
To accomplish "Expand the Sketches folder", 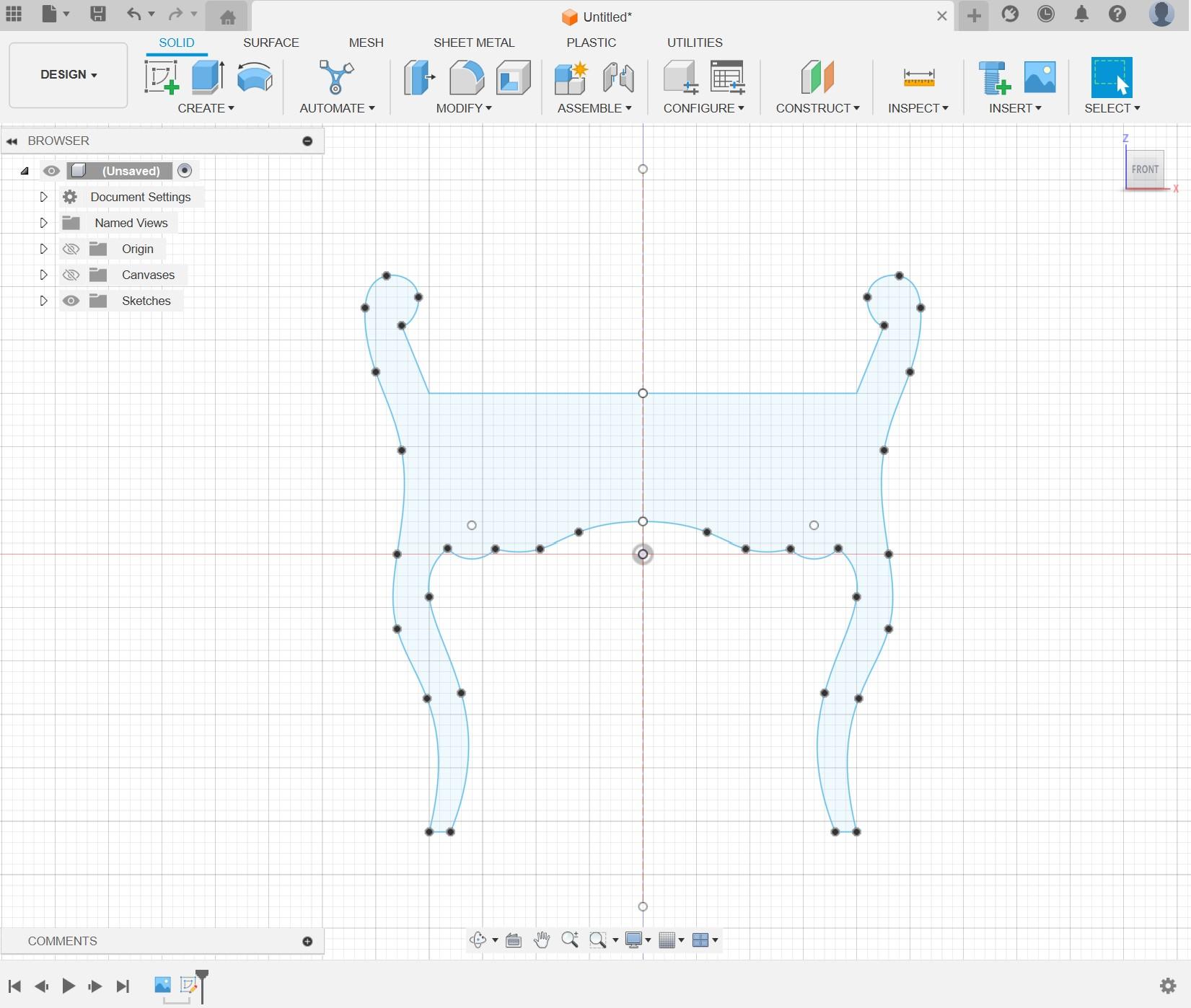I will (43, 301).
